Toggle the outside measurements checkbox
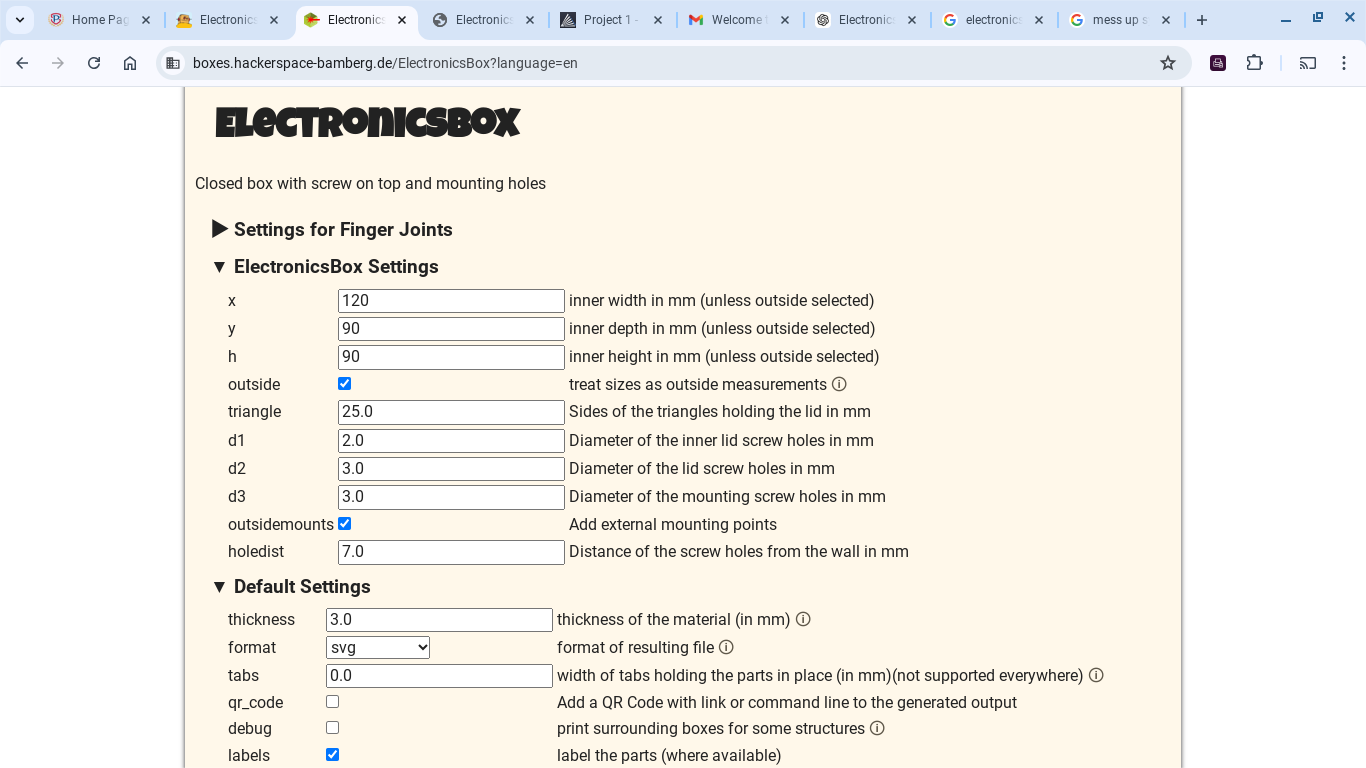Viewport: 1366px width, 768px height. (345, 384)
